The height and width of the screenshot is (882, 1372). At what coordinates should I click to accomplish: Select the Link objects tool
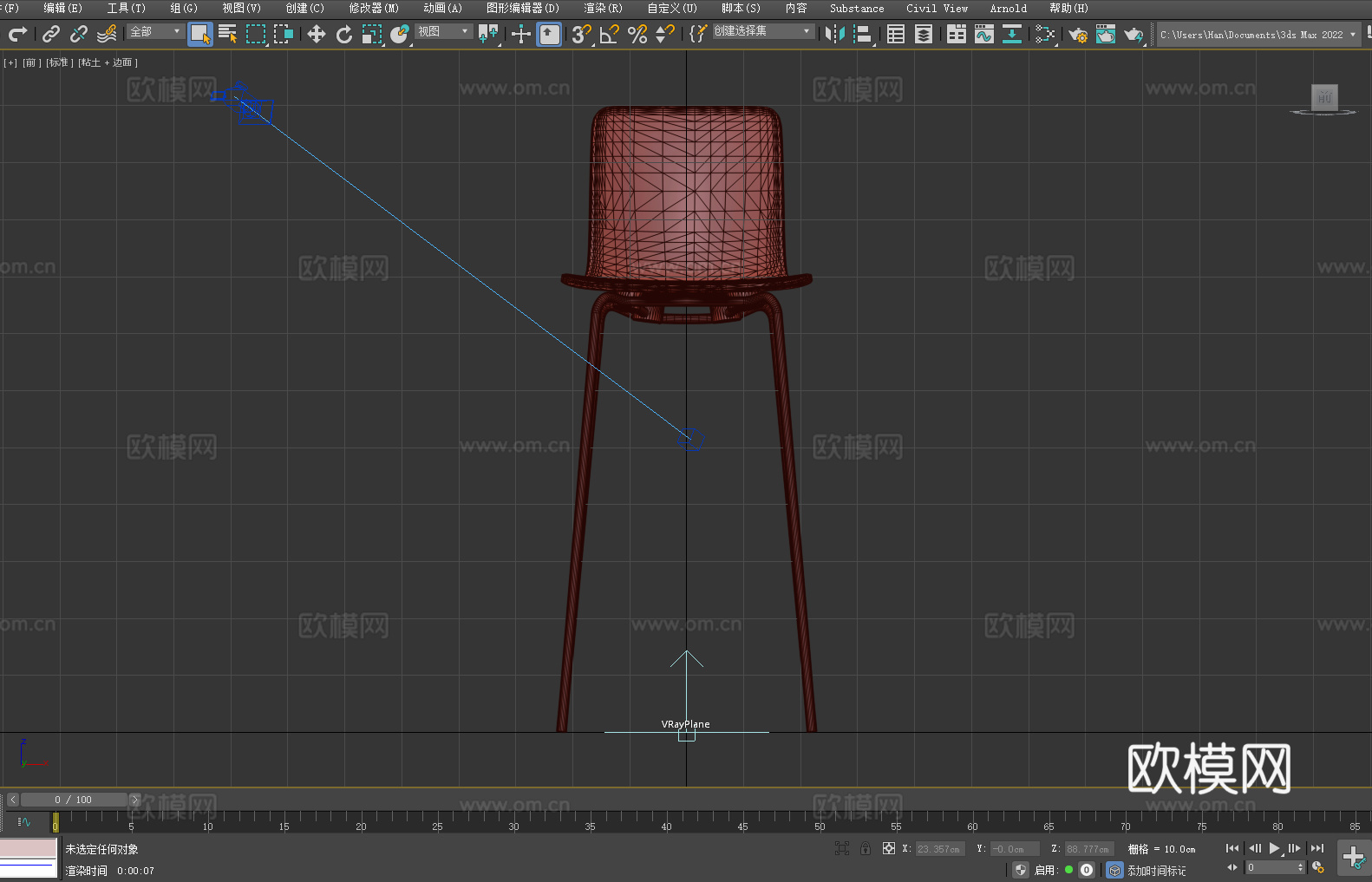pos(51,34)
